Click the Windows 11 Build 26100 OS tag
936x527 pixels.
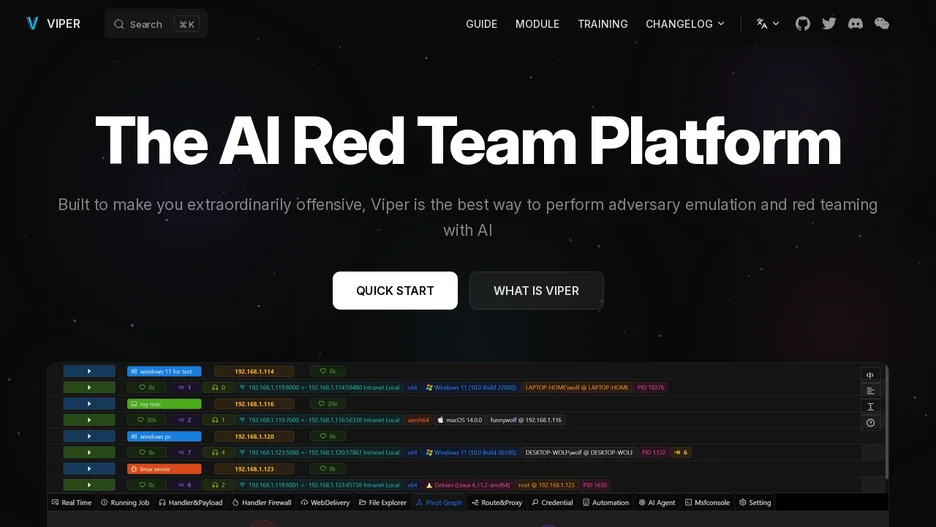coord(471,452)
